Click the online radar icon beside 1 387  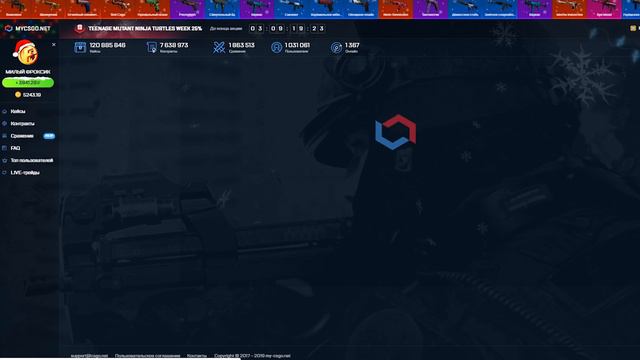tap(336, 48)
